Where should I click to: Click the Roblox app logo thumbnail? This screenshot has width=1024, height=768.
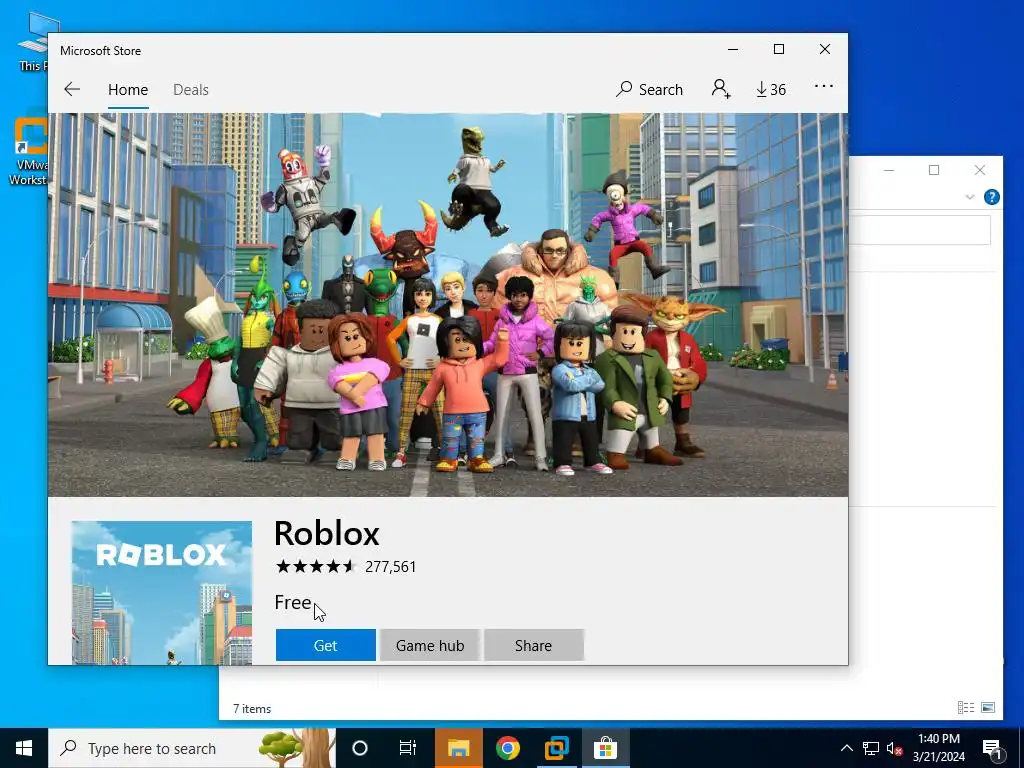[161, 592]
